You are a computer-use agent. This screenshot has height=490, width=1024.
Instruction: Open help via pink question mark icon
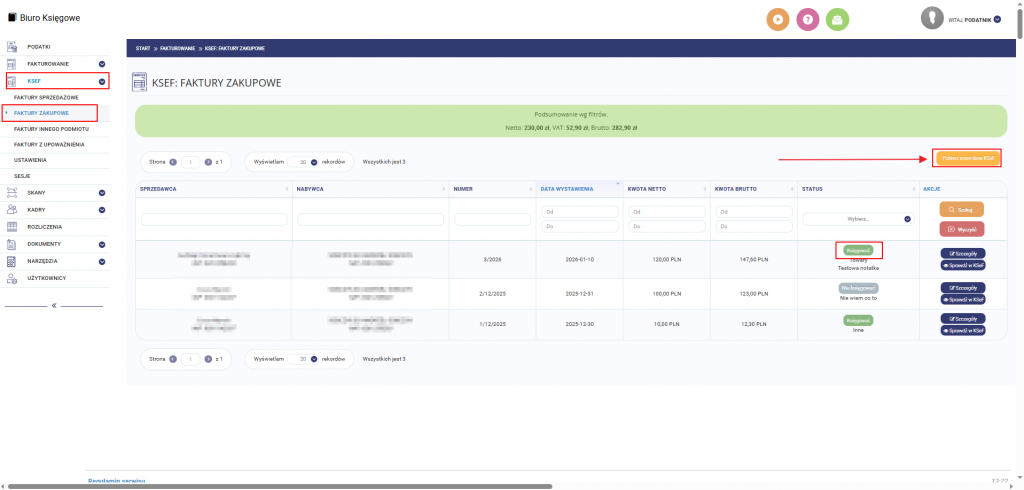point(808,18)
